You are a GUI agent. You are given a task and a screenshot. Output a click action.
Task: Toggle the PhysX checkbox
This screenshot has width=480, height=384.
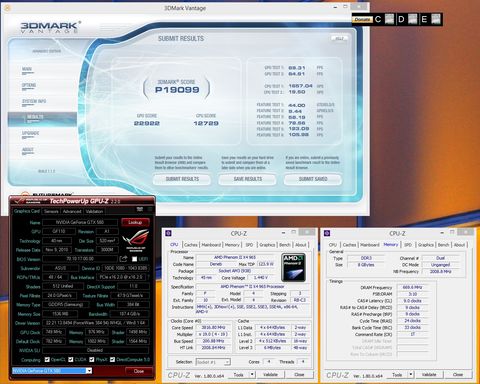(x=92, y=359)
